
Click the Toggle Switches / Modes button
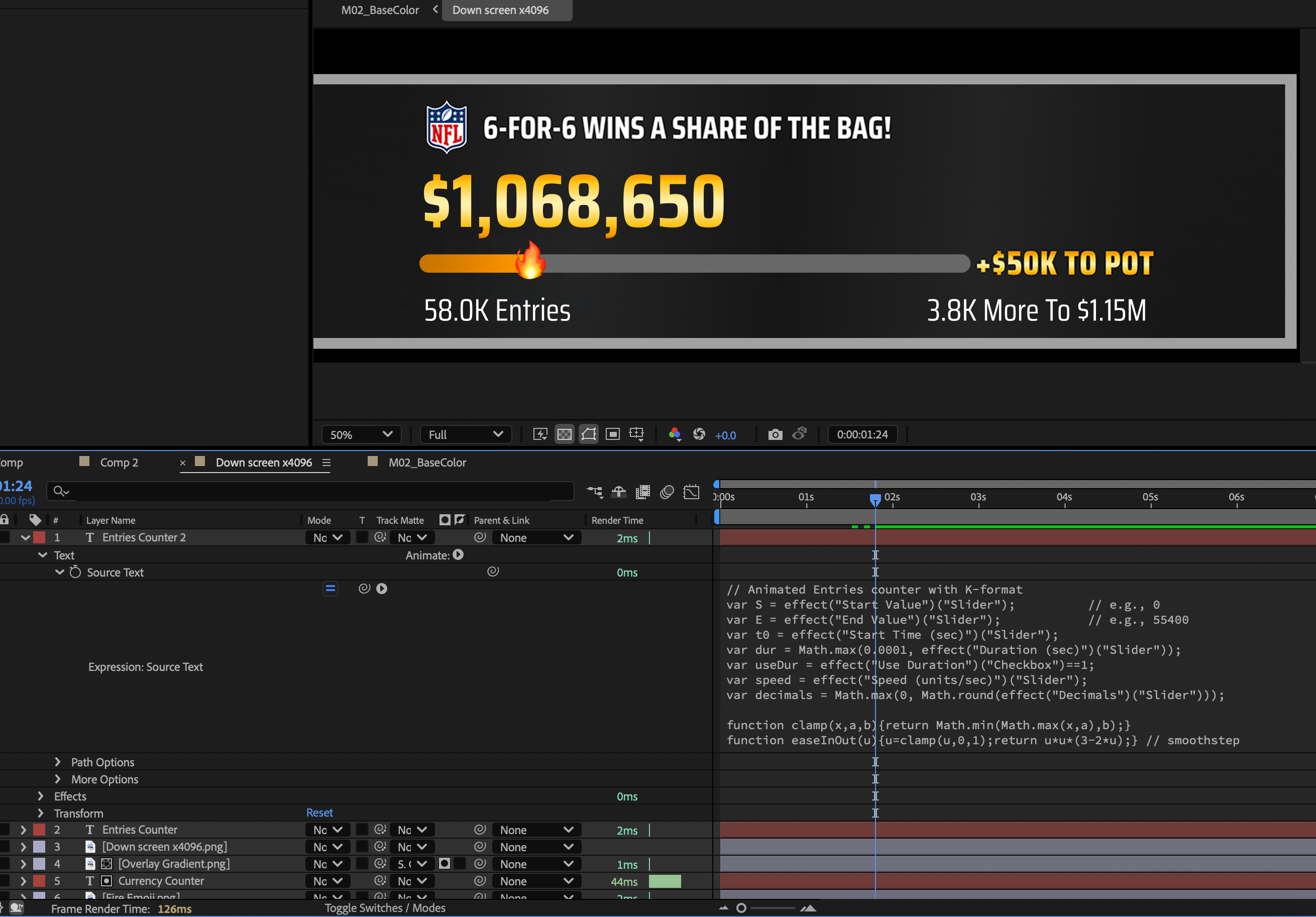pyautogui.click(x=385, y=908)
